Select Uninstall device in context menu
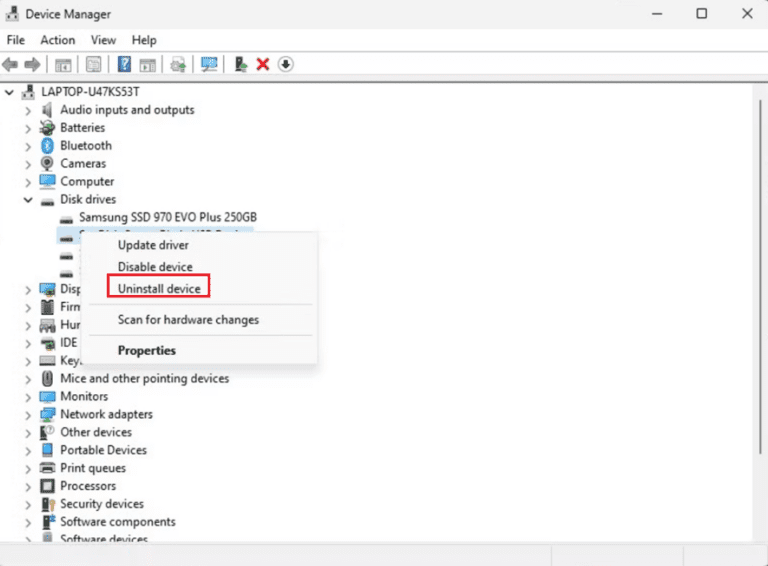This screenshot has width=768, height=566. [159, 289]
